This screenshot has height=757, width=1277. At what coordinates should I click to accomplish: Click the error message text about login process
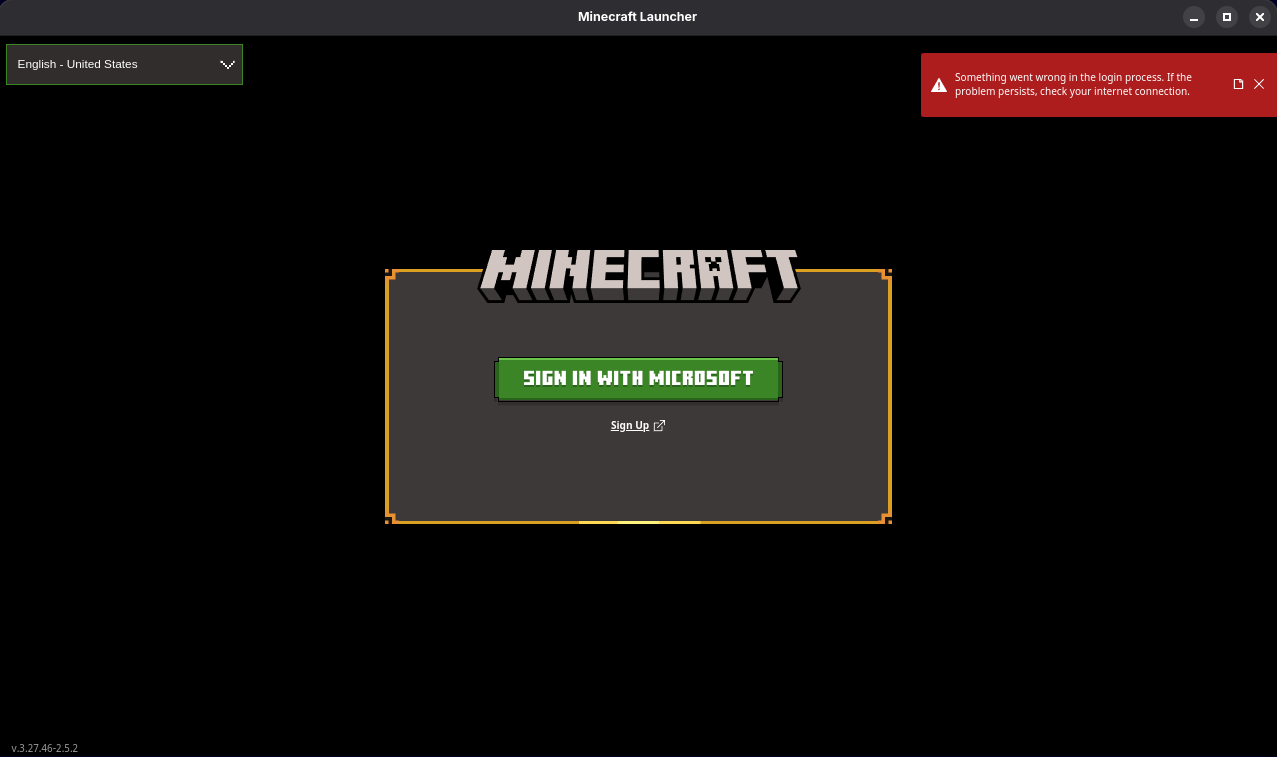click(1073, 84)
